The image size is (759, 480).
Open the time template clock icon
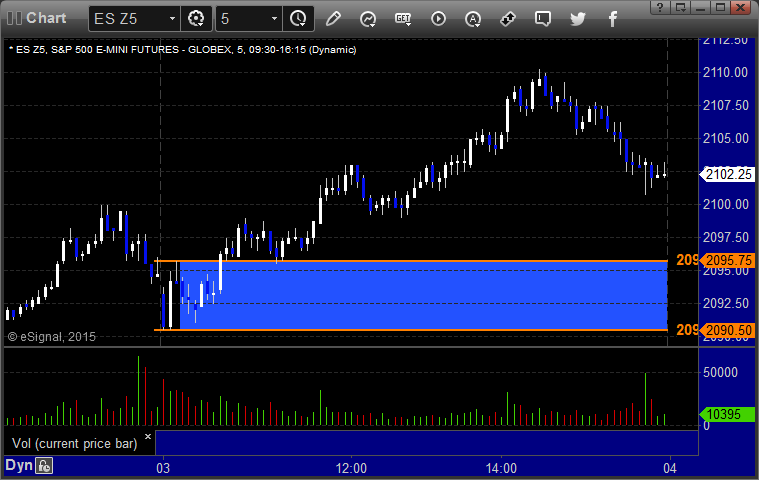tap(298, 19)
